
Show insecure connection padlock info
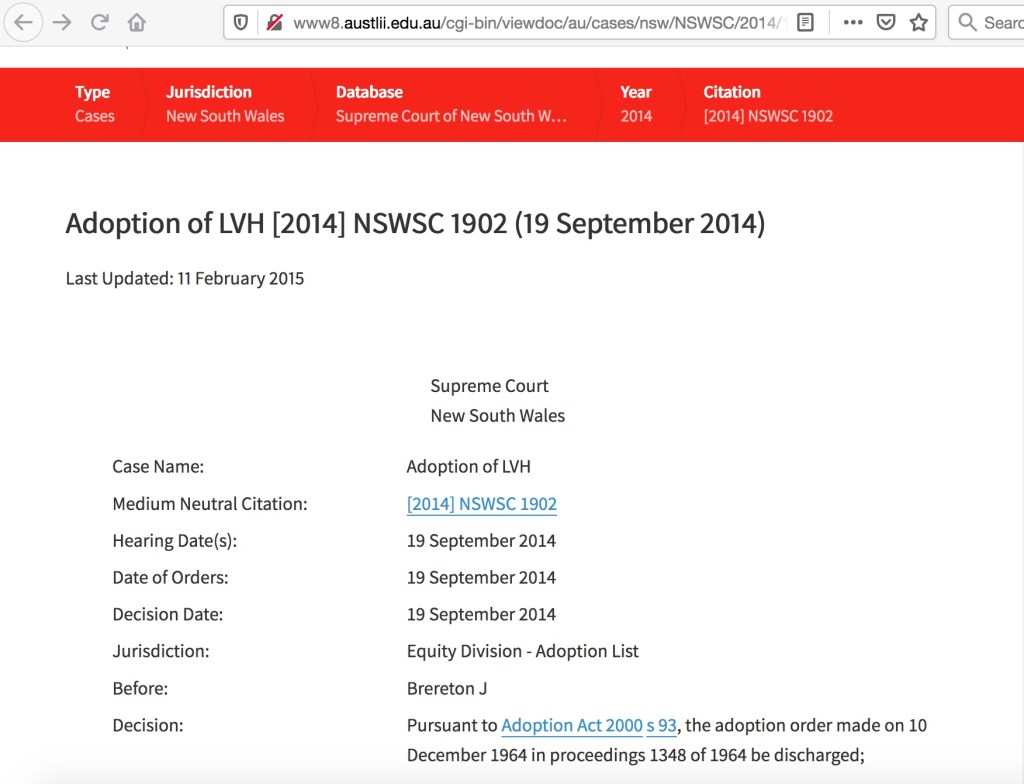273,22
